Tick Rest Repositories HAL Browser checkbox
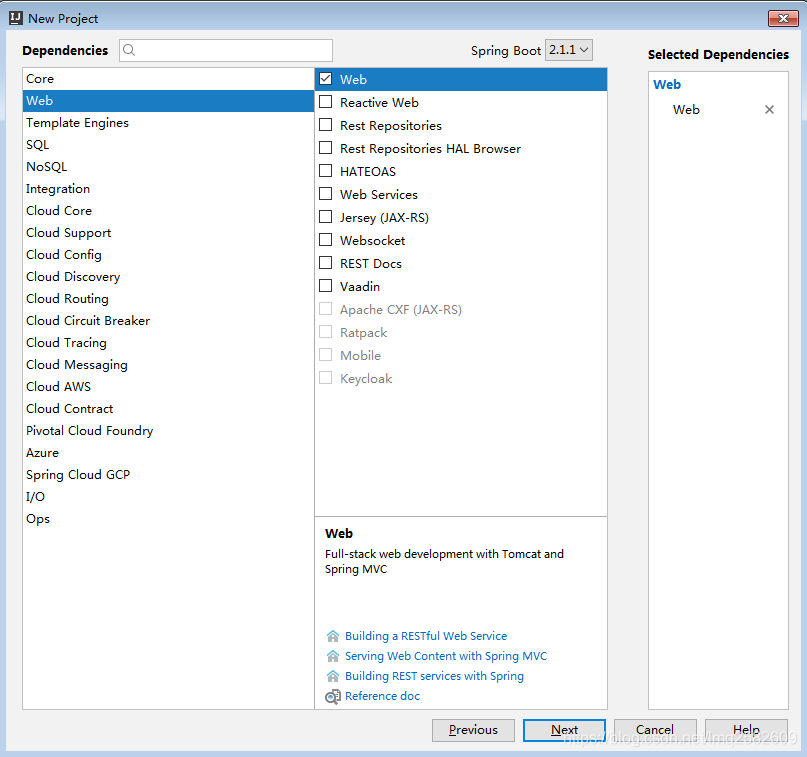Viewport: 807px width, 757px height. click(325, 148)
